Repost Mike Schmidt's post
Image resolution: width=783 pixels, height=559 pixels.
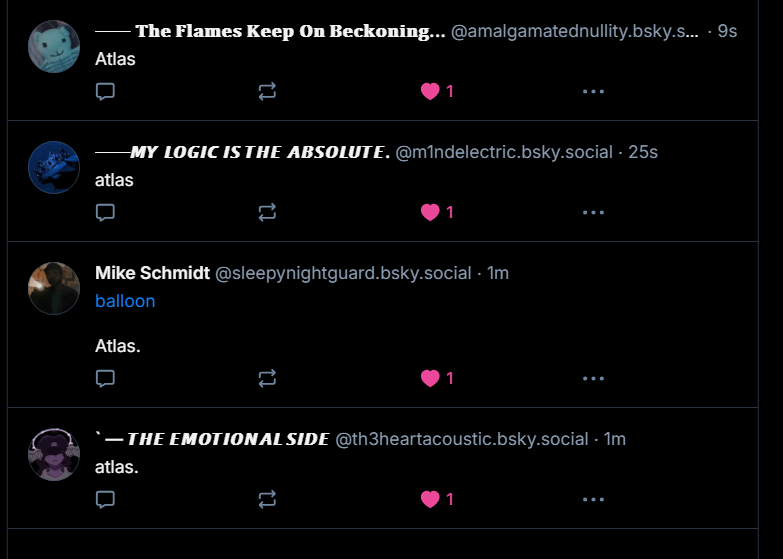pos(267,378)
